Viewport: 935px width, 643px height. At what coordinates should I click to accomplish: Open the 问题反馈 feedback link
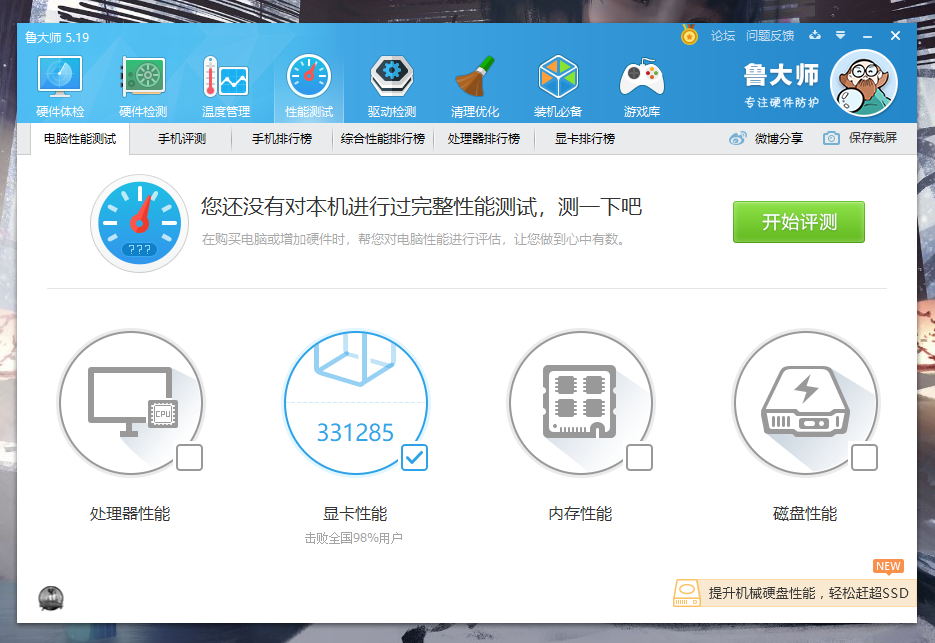[x=770, y=36]
